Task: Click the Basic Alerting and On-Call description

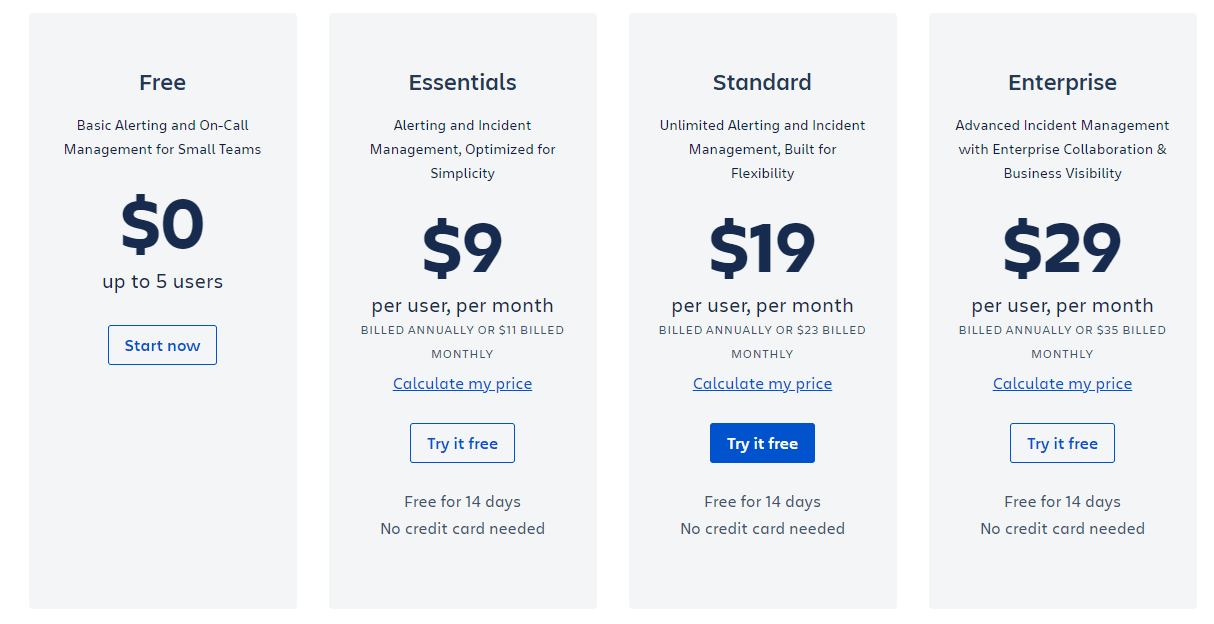Action: click(x=162, y=137)
